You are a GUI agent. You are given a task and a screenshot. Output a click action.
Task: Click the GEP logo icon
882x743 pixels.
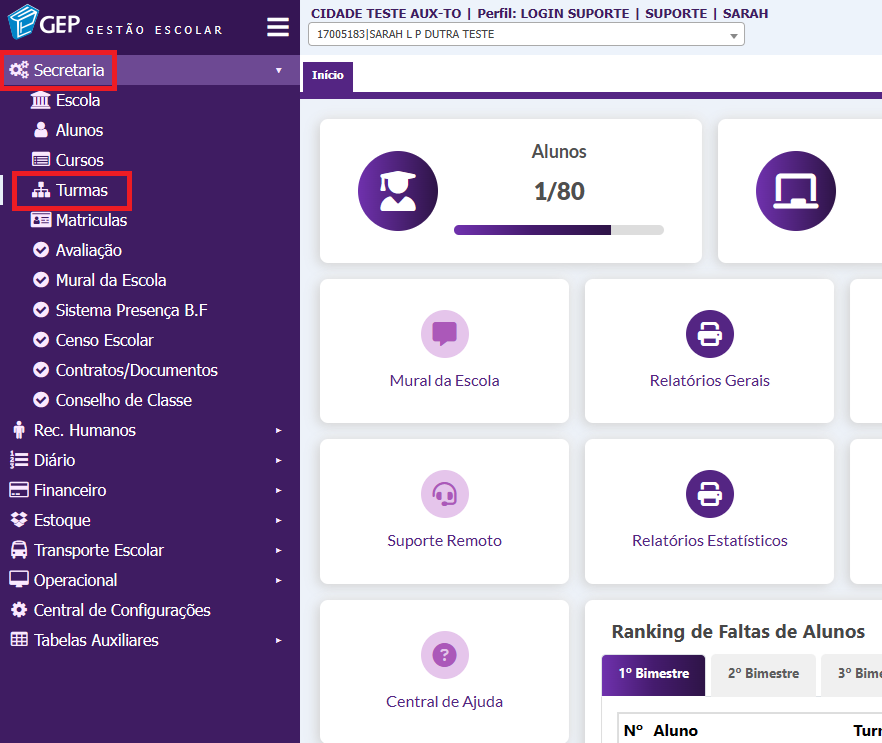(x=23, y=25)
